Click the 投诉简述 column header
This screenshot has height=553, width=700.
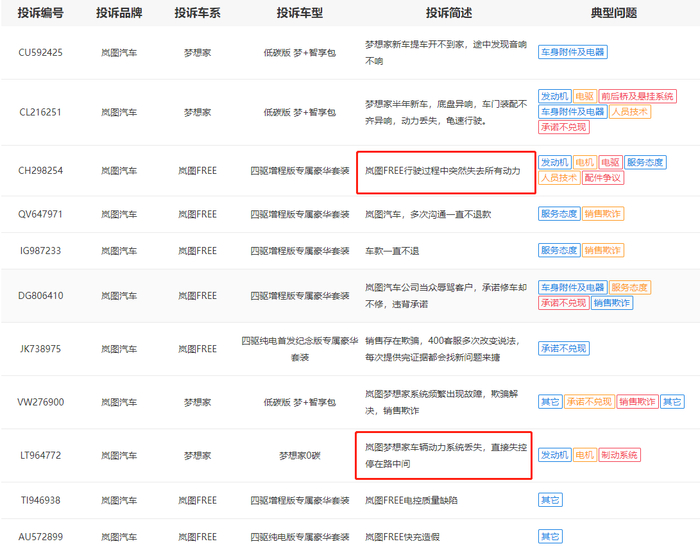click(x=449, y=13)
